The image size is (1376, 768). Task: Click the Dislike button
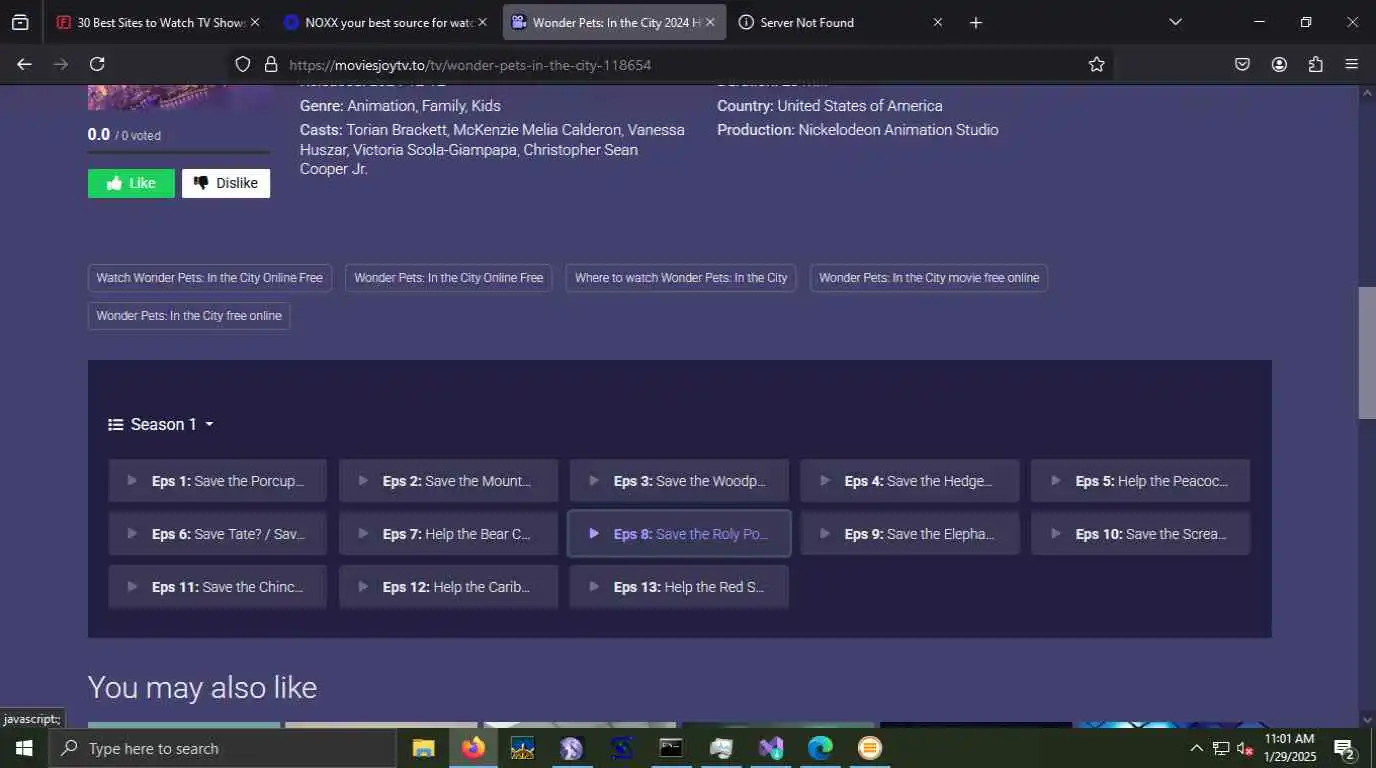[226, 183]
